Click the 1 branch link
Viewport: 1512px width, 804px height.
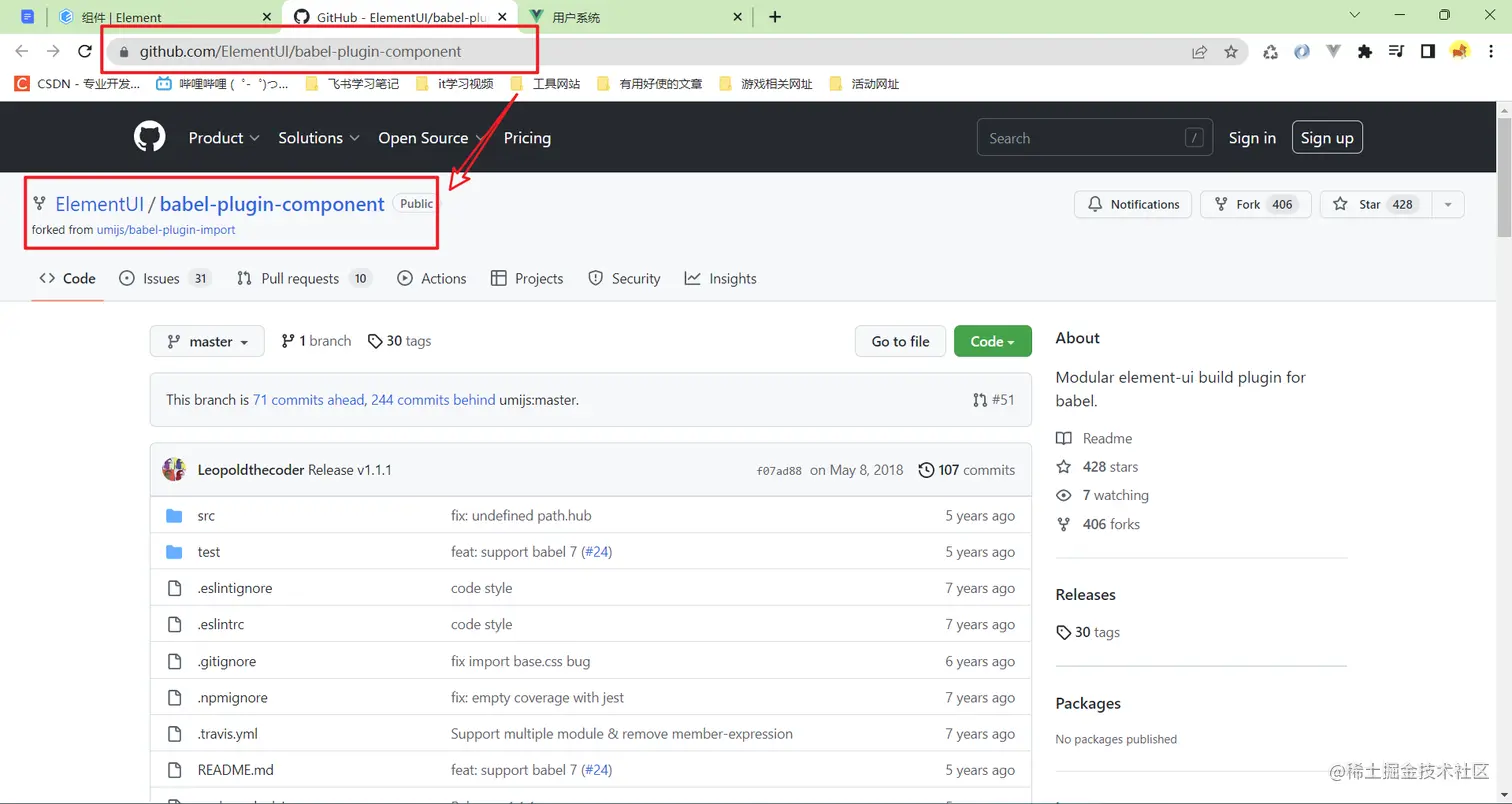[316, 341]
